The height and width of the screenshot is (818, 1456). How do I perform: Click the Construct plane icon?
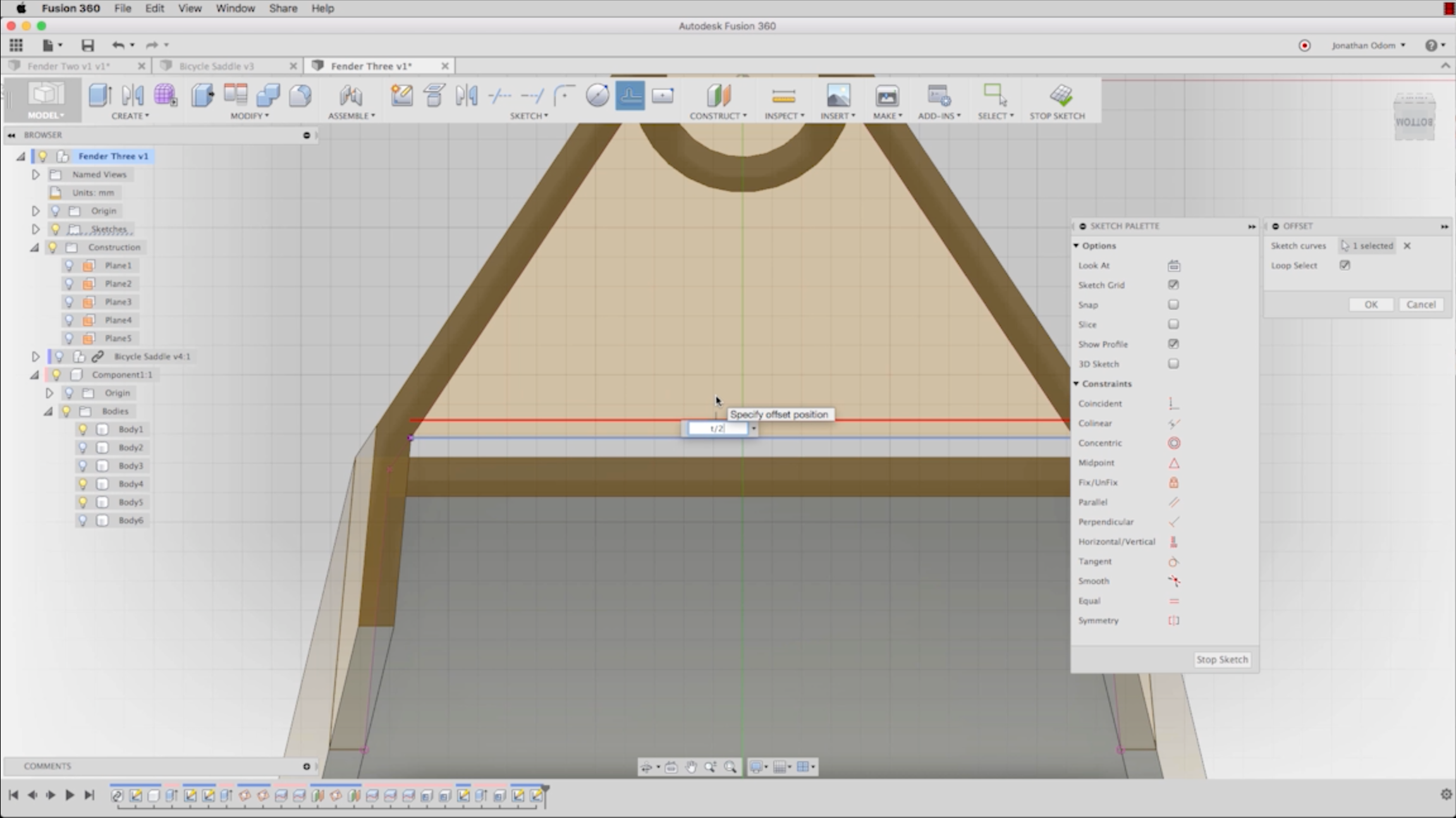[x=718, y=96]
